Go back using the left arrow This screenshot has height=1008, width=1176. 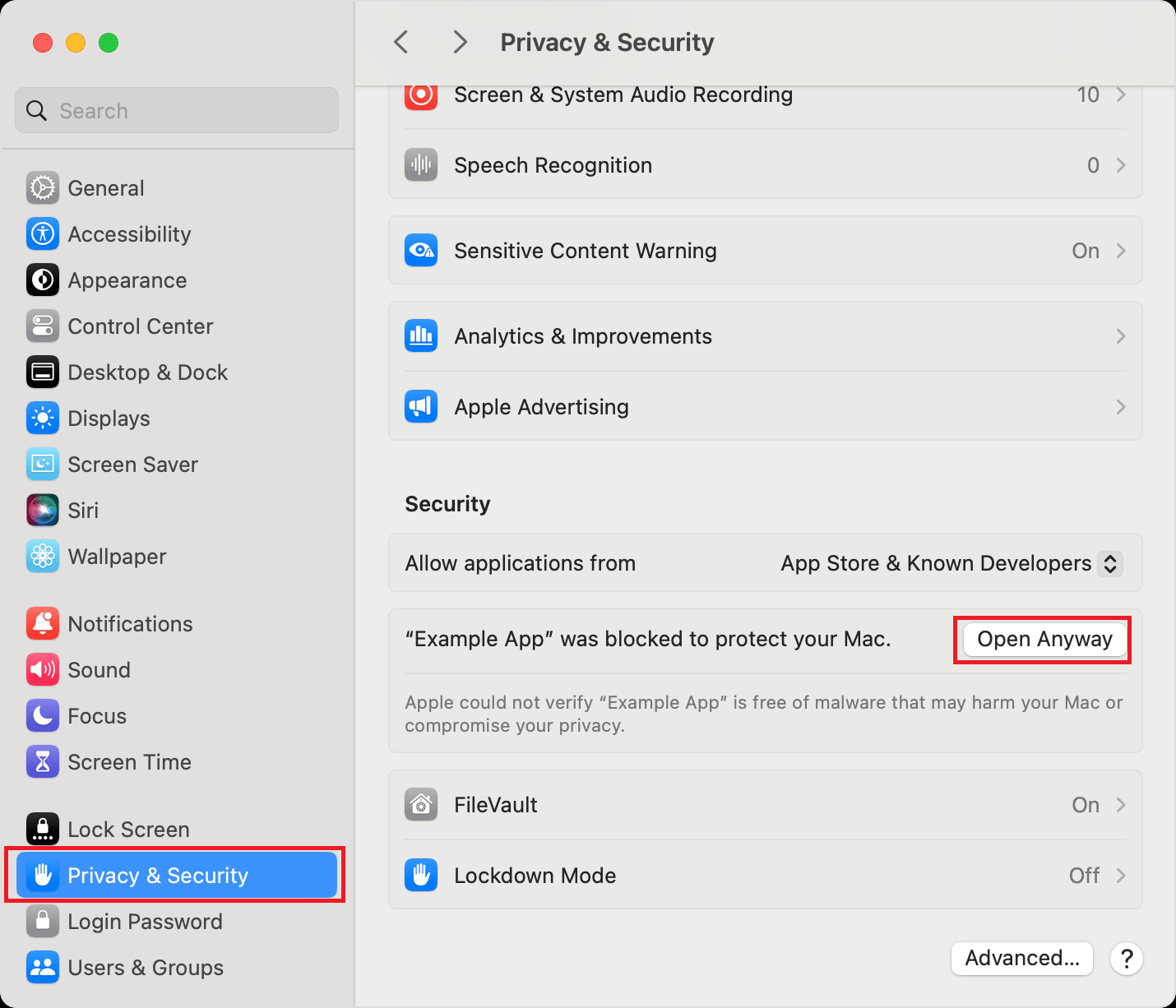pos(401,42)
